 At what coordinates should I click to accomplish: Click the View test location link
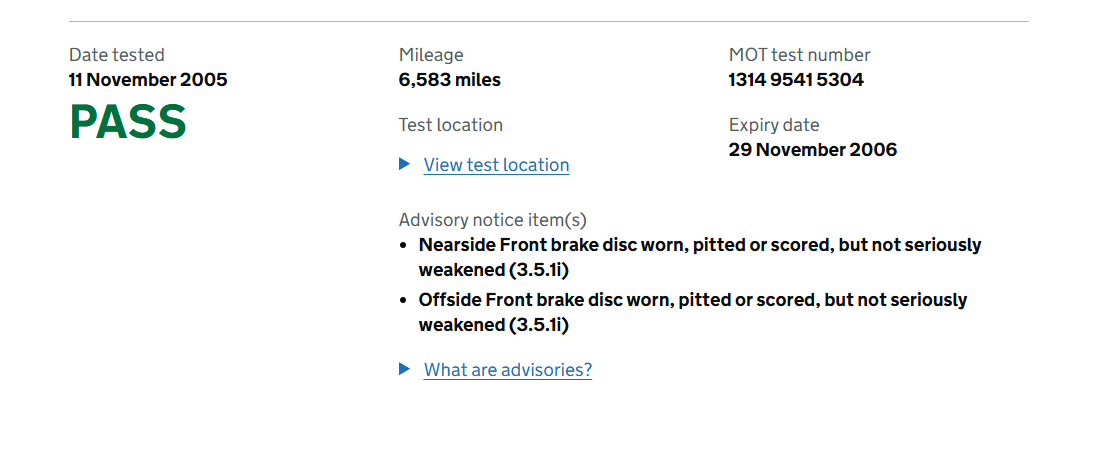pos(496,165)
